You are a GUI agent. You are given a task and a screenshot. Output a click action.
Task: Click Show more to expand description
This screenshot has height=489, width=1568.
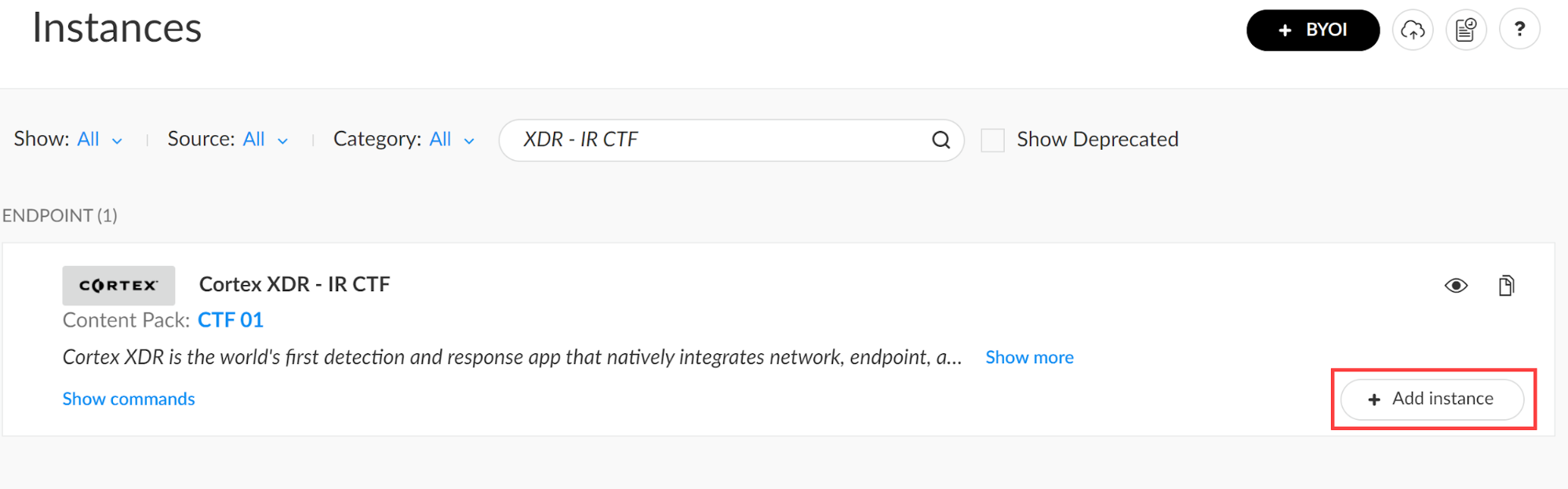pos(1029,358)
